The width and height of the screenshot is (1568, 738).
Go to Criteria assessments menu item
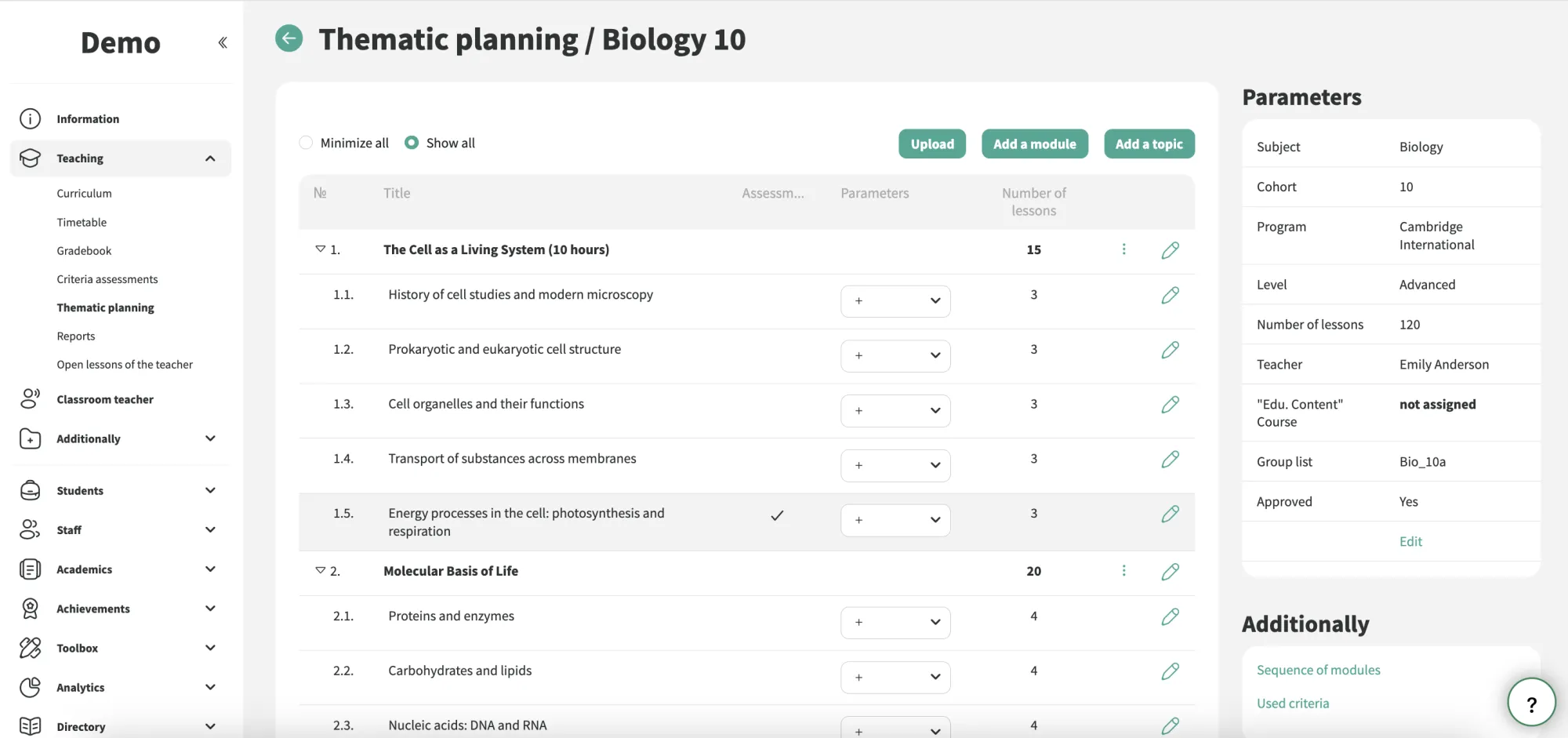point(107,279)
